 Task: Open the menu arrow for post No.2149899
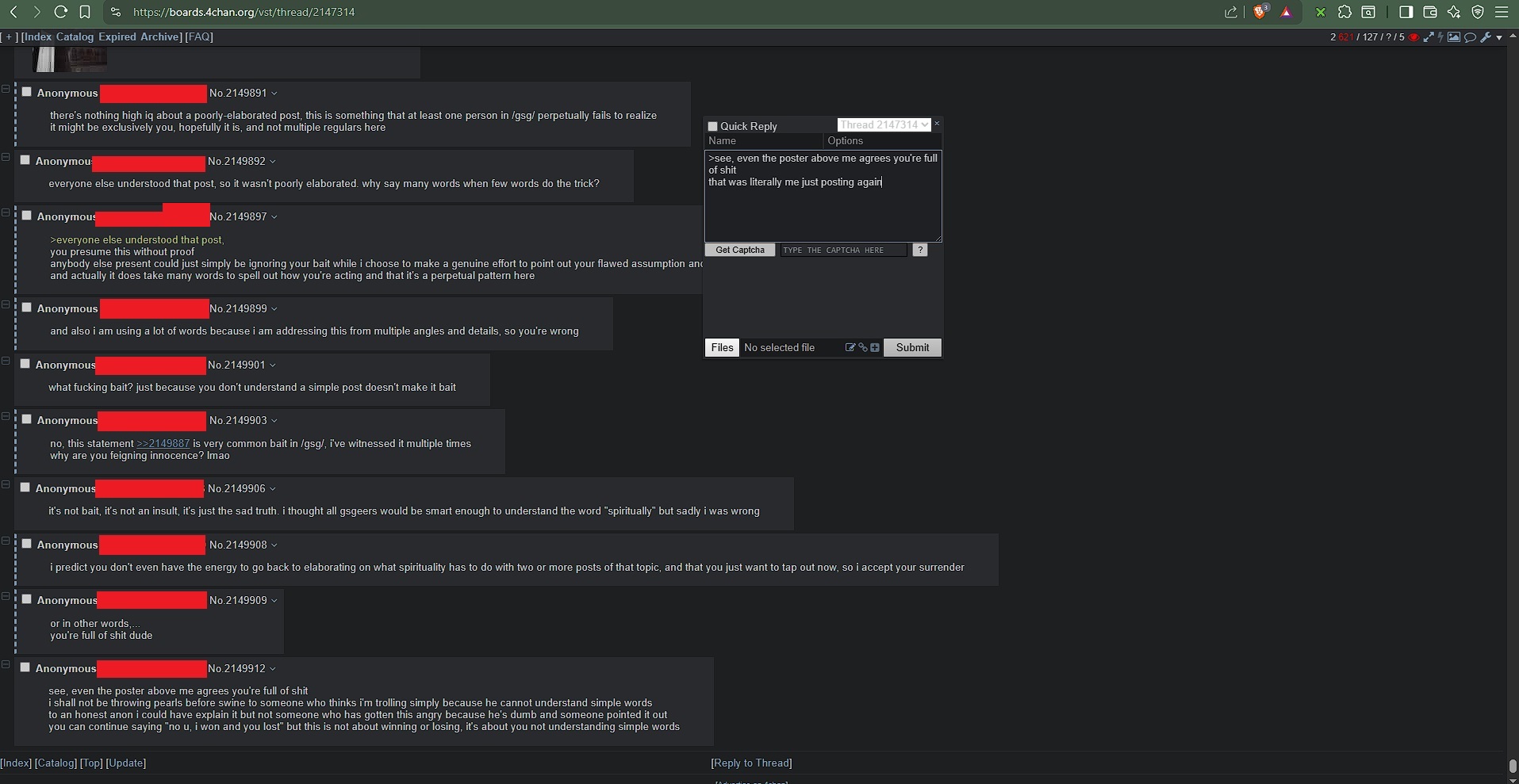(274, 309)
